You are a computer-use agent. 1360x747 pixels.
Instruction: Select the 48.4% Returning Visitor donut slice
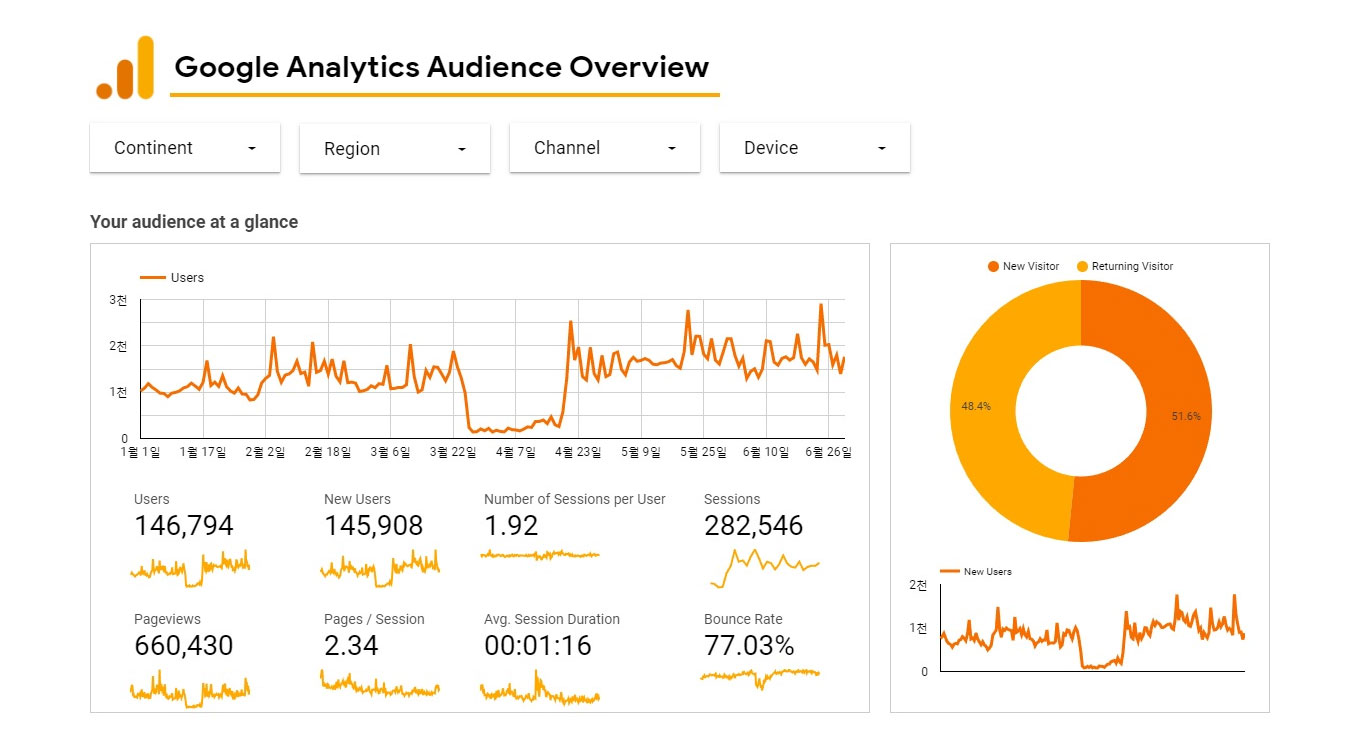(x=984, y=410)
